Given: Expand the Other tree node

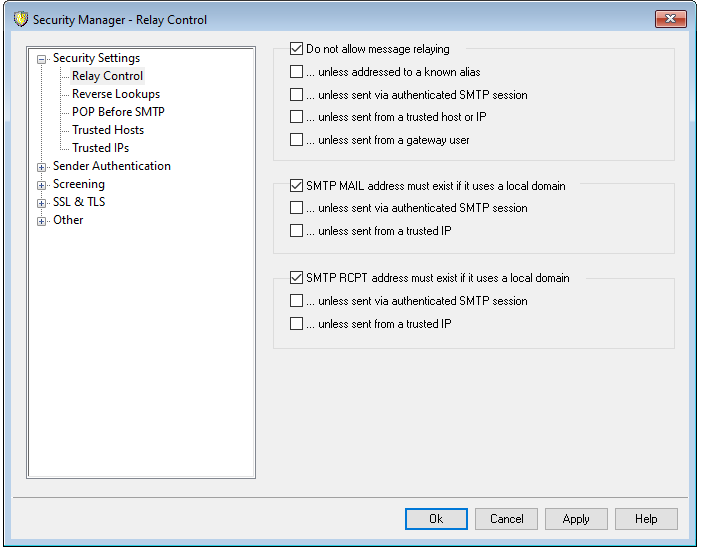Looking at the screenshot, I should [x=42, y=221].
